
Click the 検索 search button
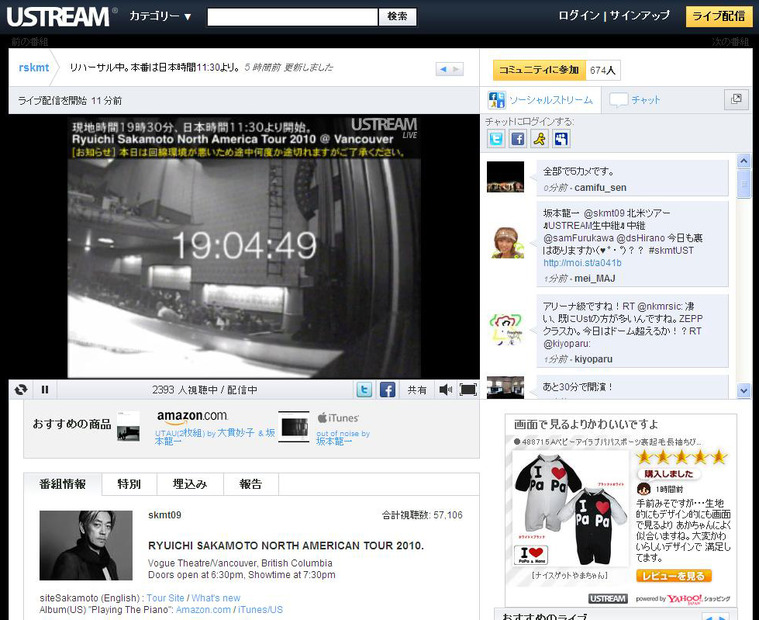[397, 17]
